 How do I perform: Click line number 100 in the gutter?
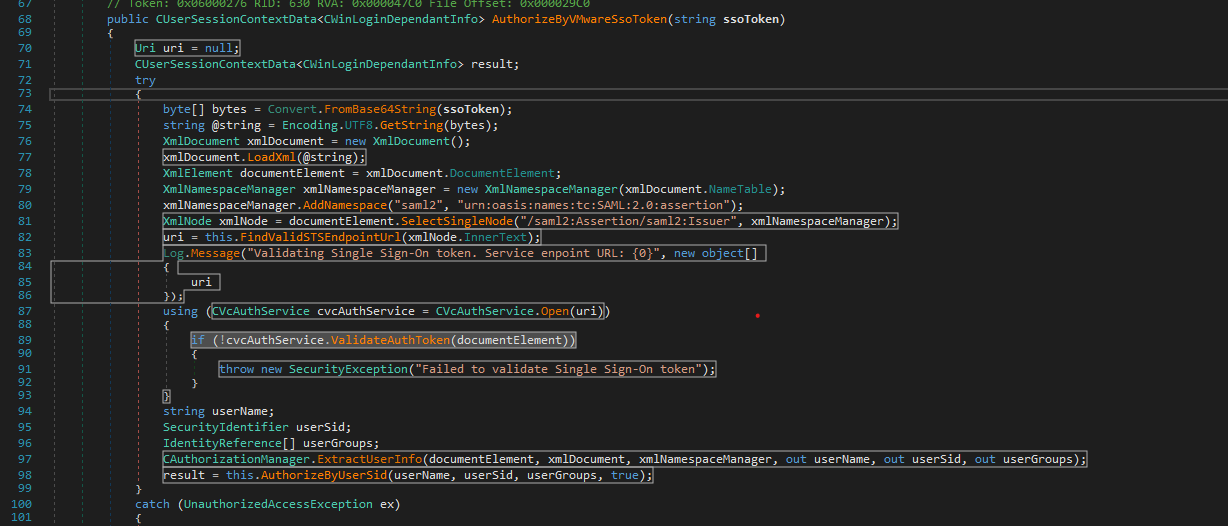tap(22, 504)
